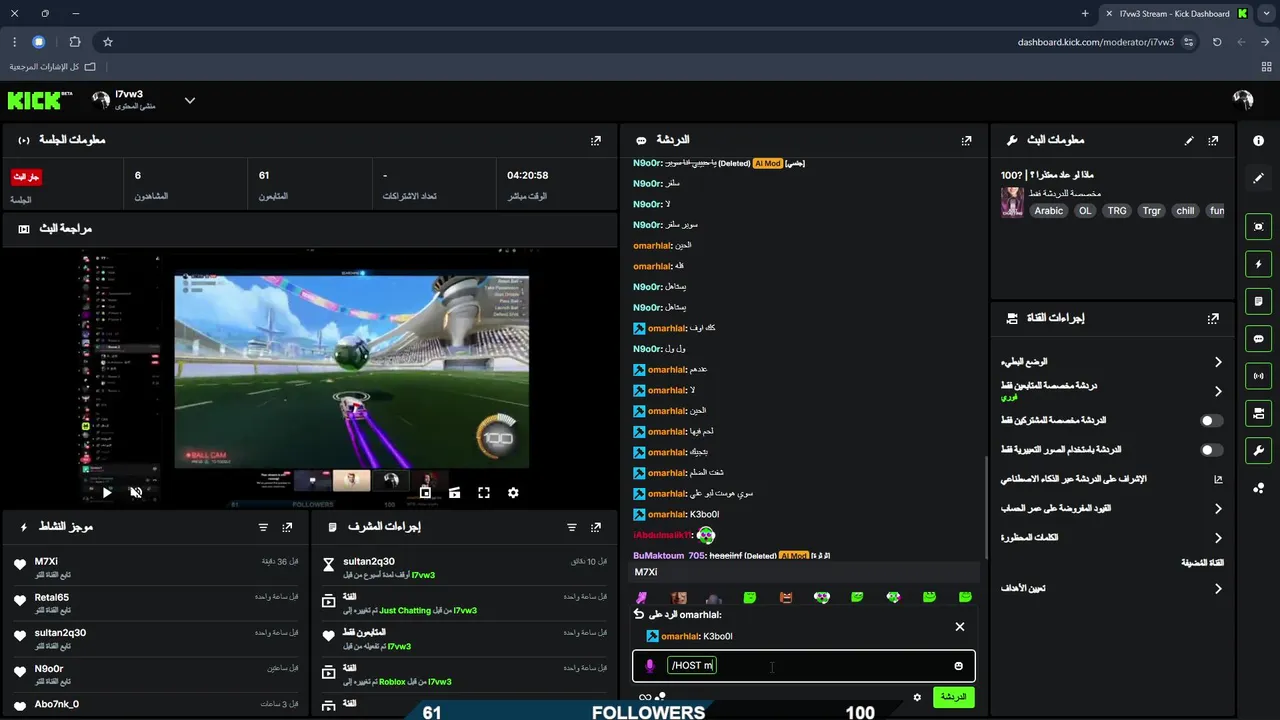Toggle activity feed lightning widget in sidebar
The width and height of the screenshot is (1280, 720).
1258,264
